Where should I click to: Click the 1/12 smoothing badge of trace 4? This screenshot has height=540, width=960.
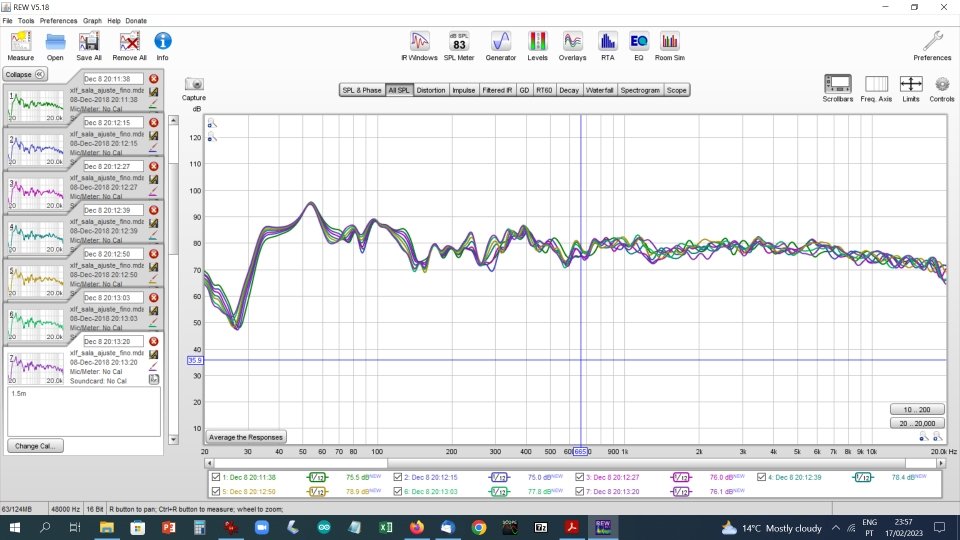863,477
